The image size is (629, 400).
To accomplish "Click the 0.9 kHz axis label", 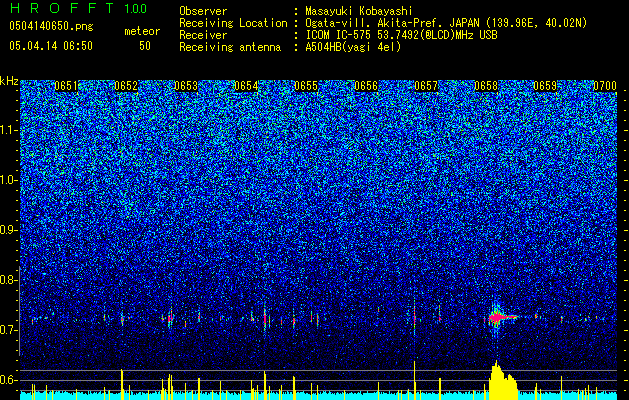I will 9,230.
